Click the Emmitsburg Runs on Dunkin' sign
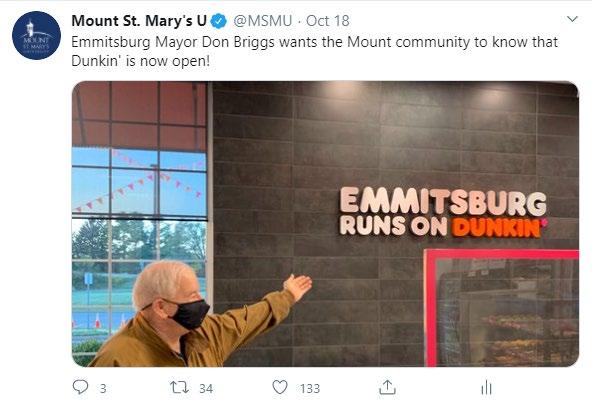 (443, 212)
